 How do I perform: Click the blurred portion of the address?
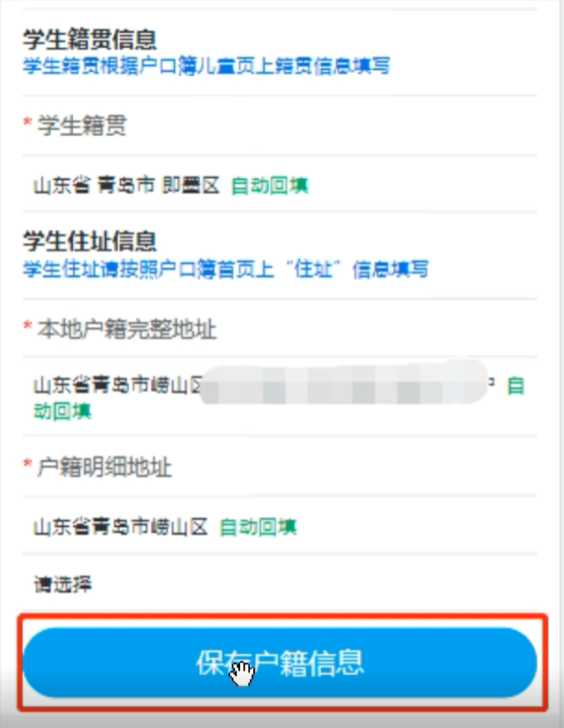344,384
